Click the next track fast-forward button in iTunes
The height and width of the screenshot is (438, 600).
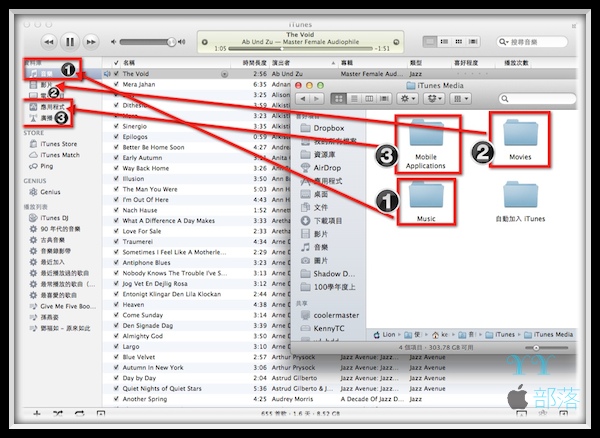pyautogui.click(x=91, y=42)
